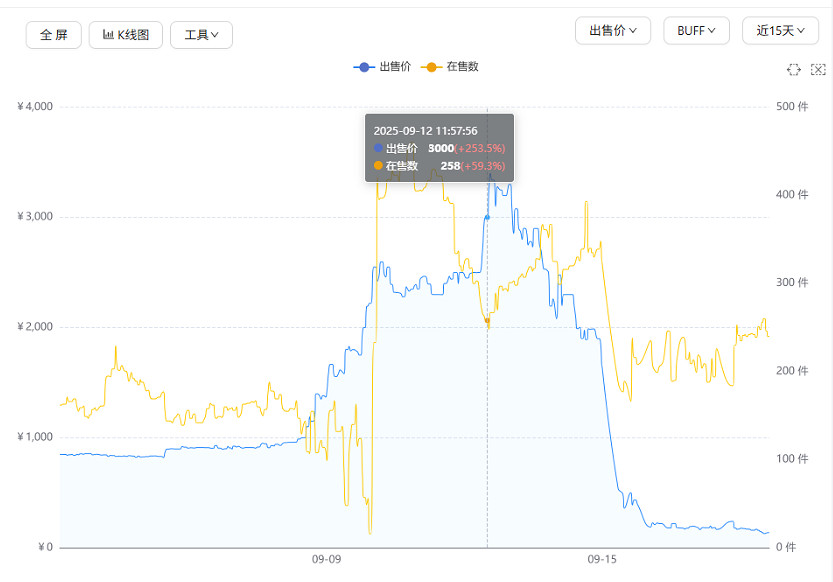Image resolution: width=833 pixels, height=582 pixels.
Task: Click the expand-arrows restore icon above the chart
Action: (794, 69)
